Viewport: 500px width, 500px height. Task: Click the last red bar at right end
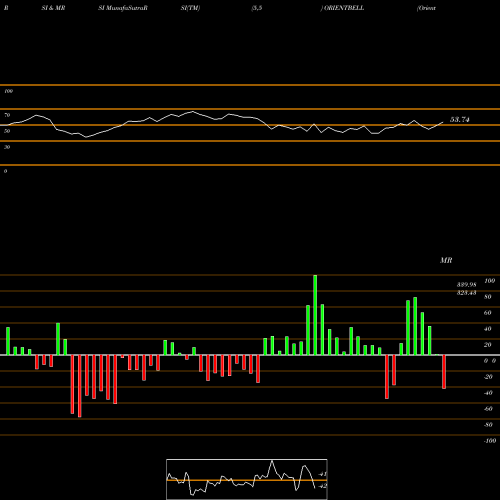pos(444,372)
